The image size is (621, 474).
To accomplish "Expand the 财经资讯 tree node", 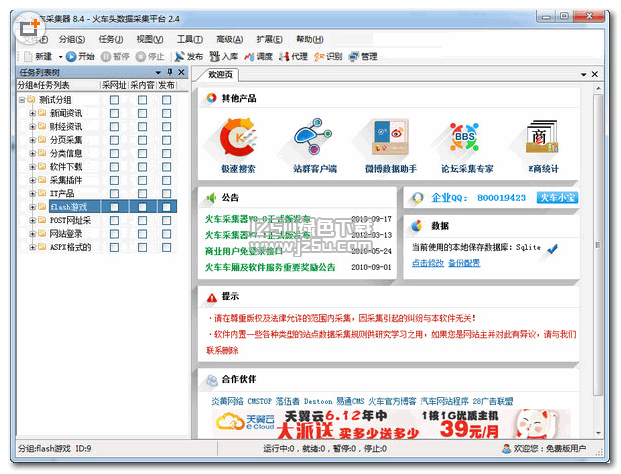I will 33,127.
